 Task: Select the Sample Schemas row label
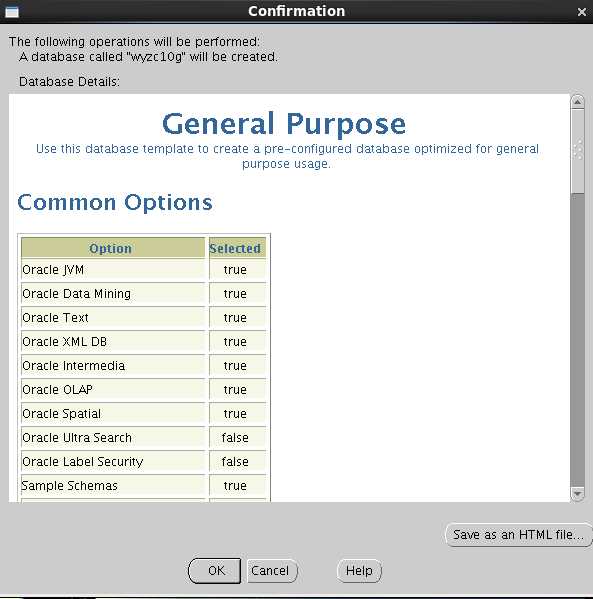[x=70, y=486]
